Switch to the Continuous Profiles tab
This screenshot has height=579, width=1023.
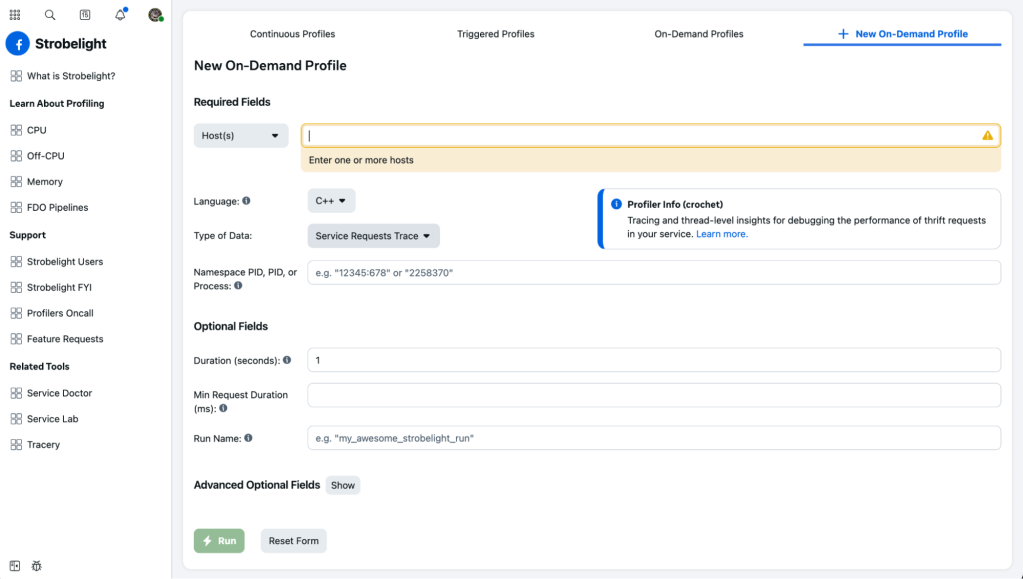(292, 34)
